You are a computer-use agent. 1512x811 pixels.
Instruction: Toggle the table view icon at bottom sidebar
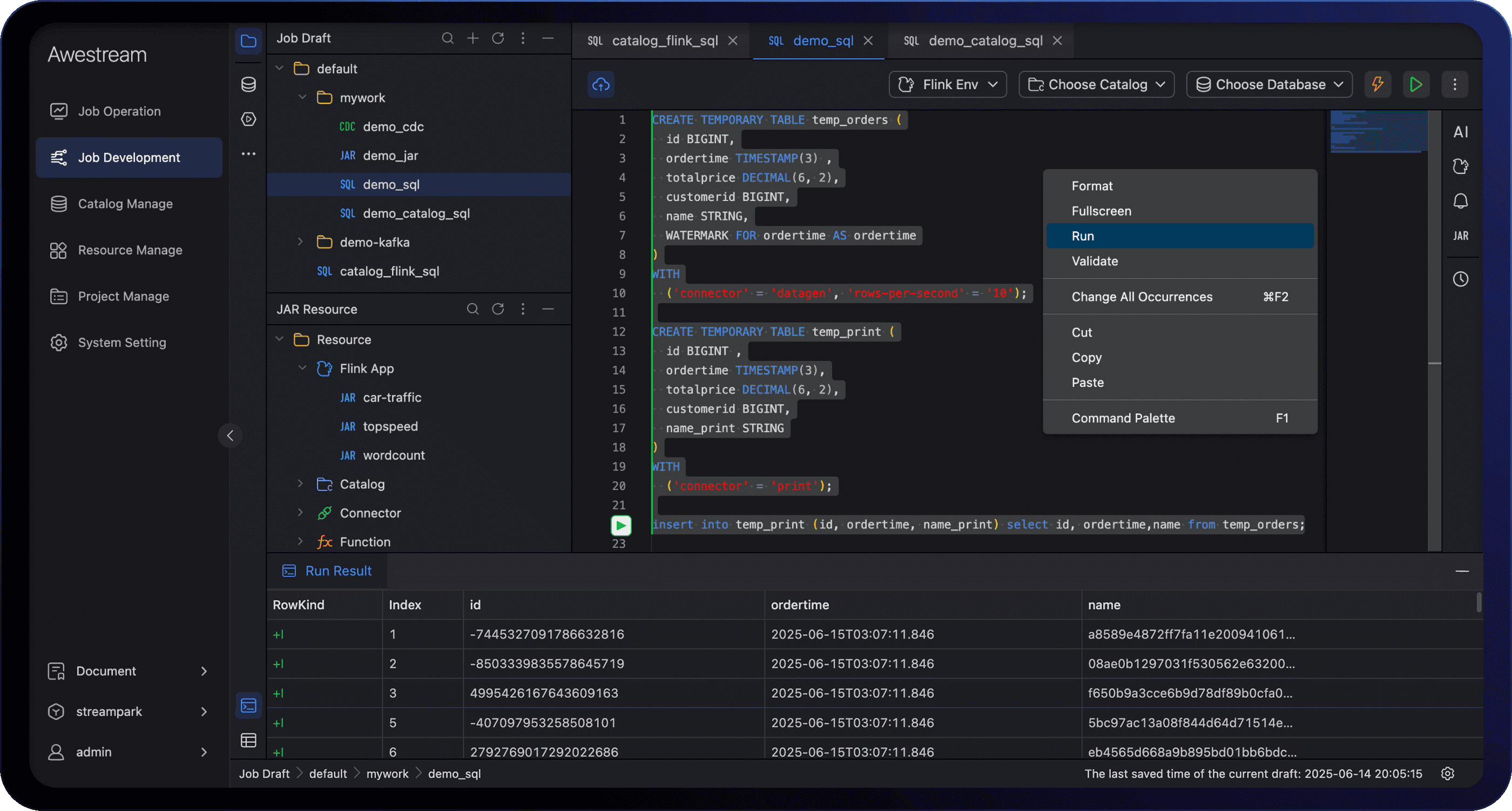[248, 741]
